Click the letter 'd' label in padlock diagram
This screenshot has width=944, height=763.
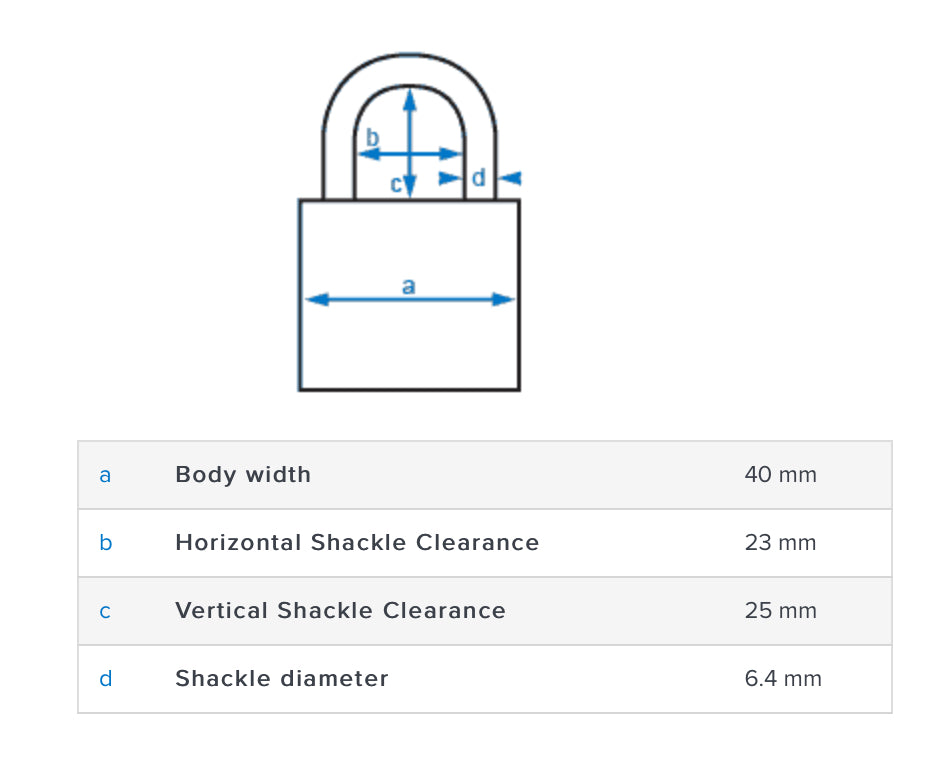pyautogui.click(x=479, y=178)
